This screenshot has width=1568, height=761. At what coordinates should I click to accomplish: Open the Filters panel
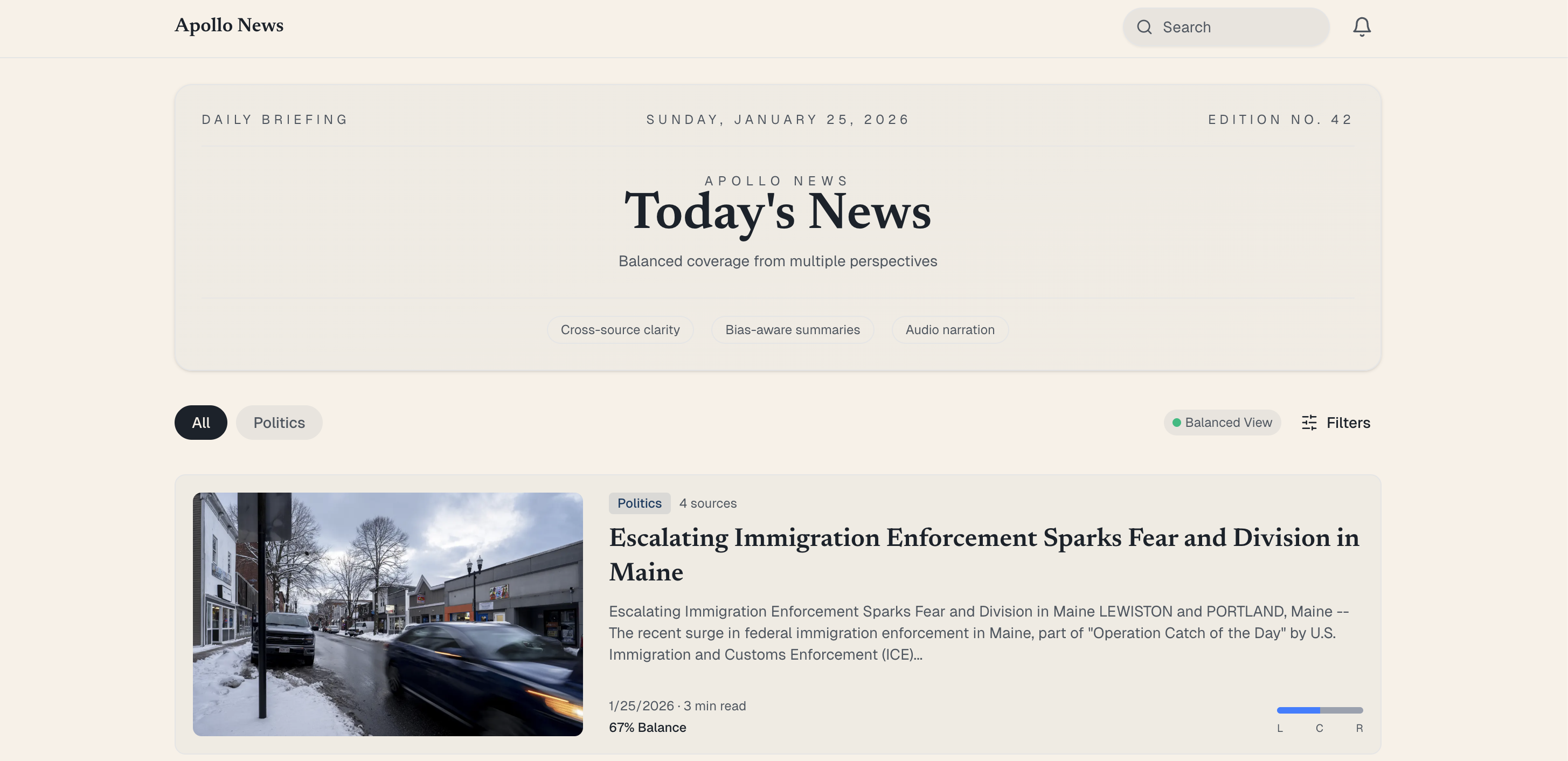1348,423
